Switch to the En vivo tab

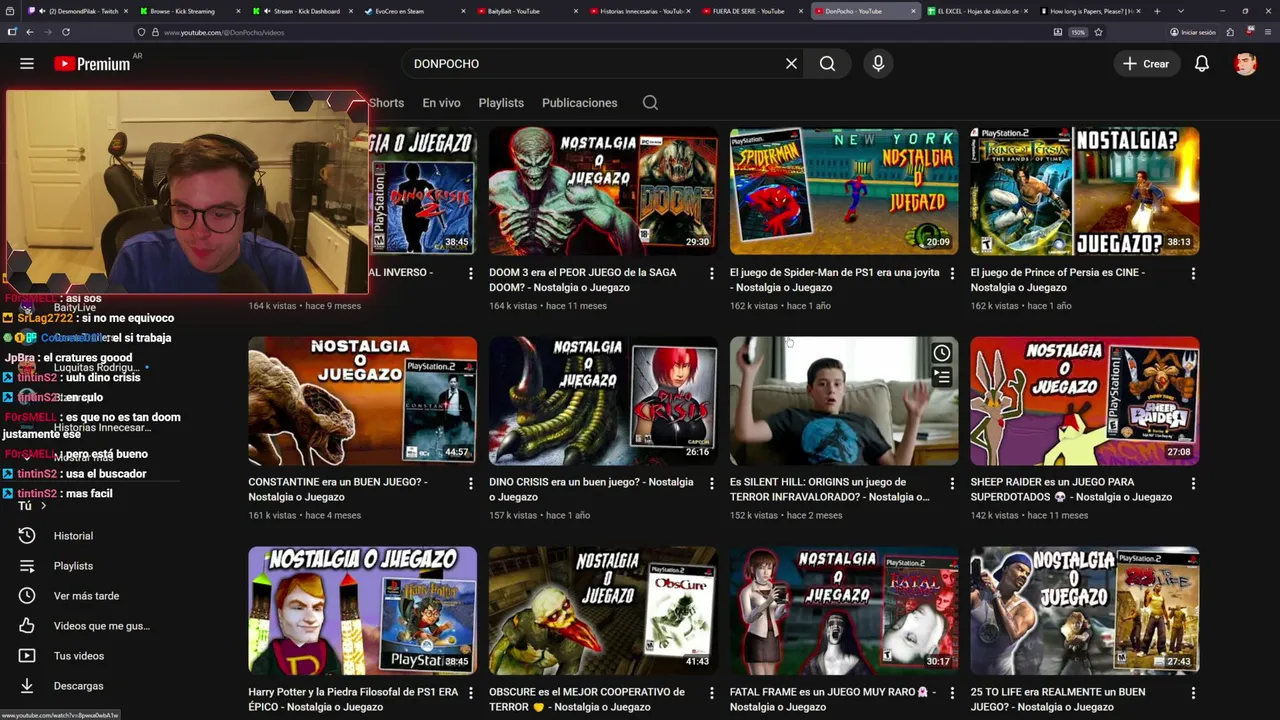click(441, 103)
